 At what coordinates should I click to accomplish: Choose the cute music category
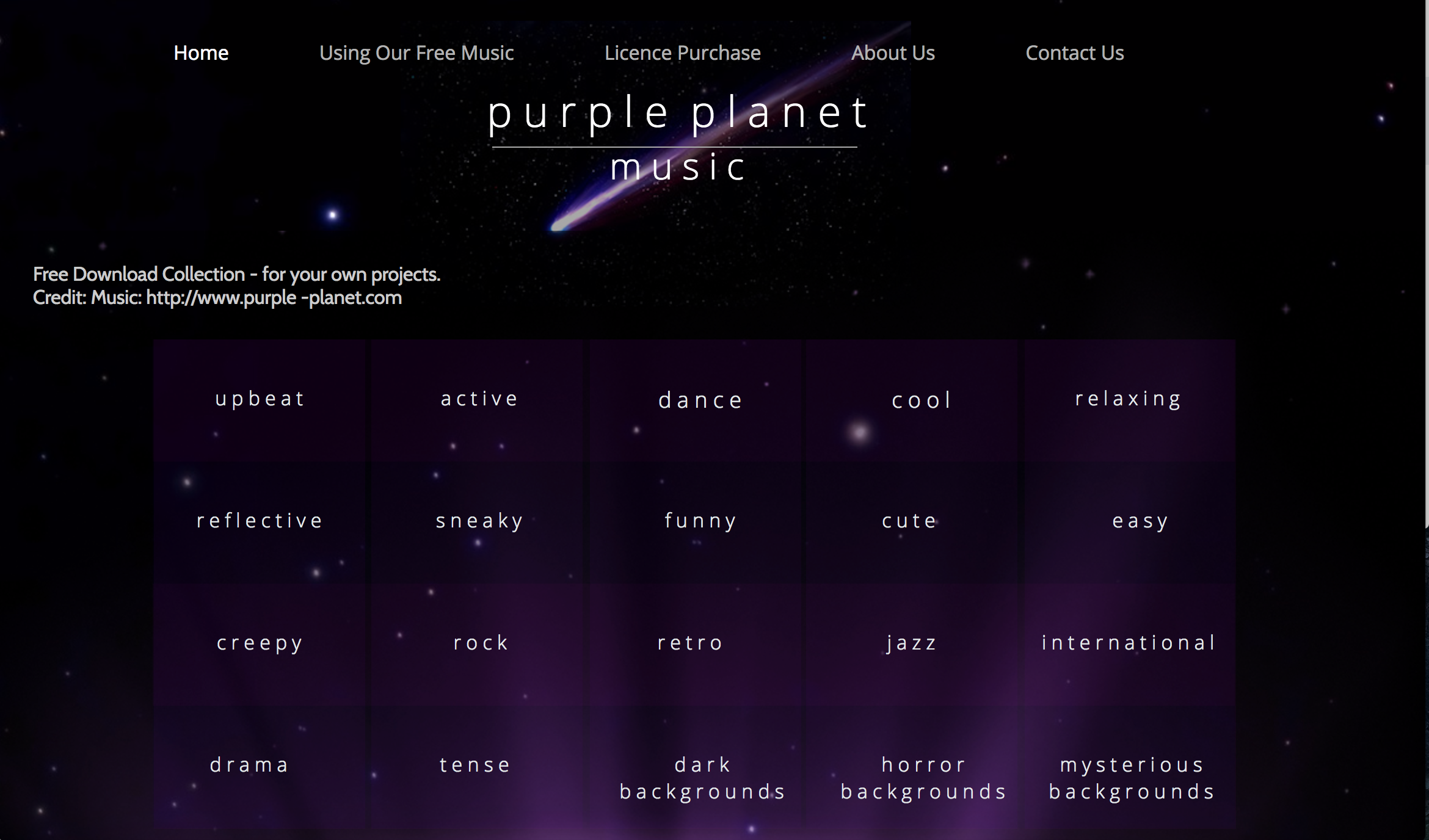click(x=910, y=521)
